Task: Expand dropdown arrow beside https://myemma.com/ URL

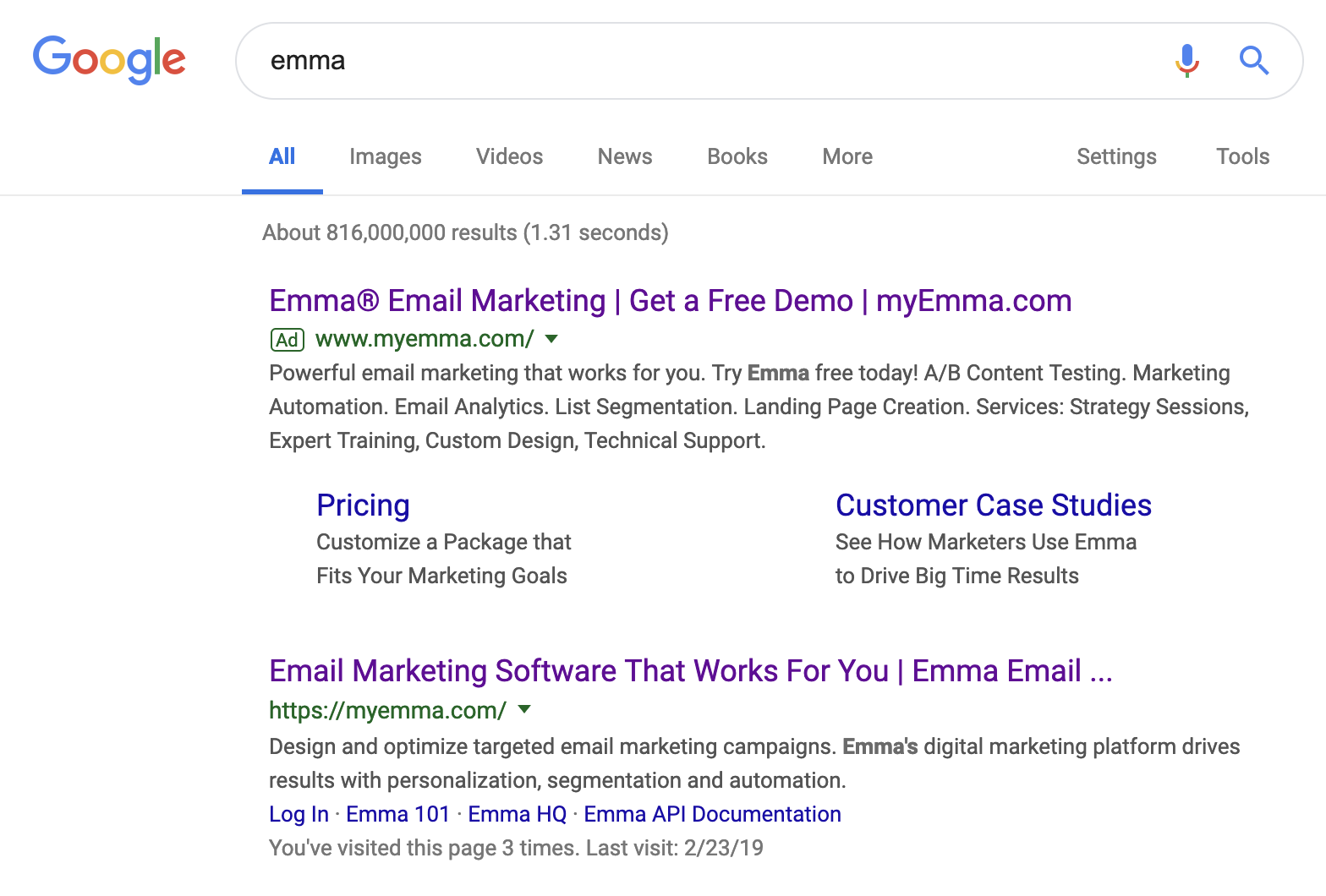Action: click(524, 709)
